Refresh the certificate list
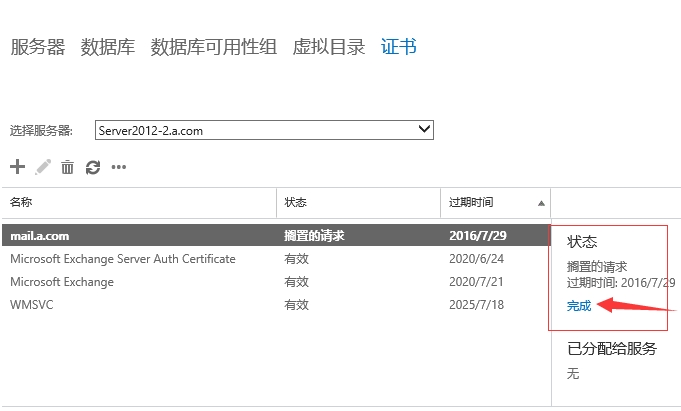Image resolution: width=681 pixels, height=411 pixels. [x=93, y=167]
